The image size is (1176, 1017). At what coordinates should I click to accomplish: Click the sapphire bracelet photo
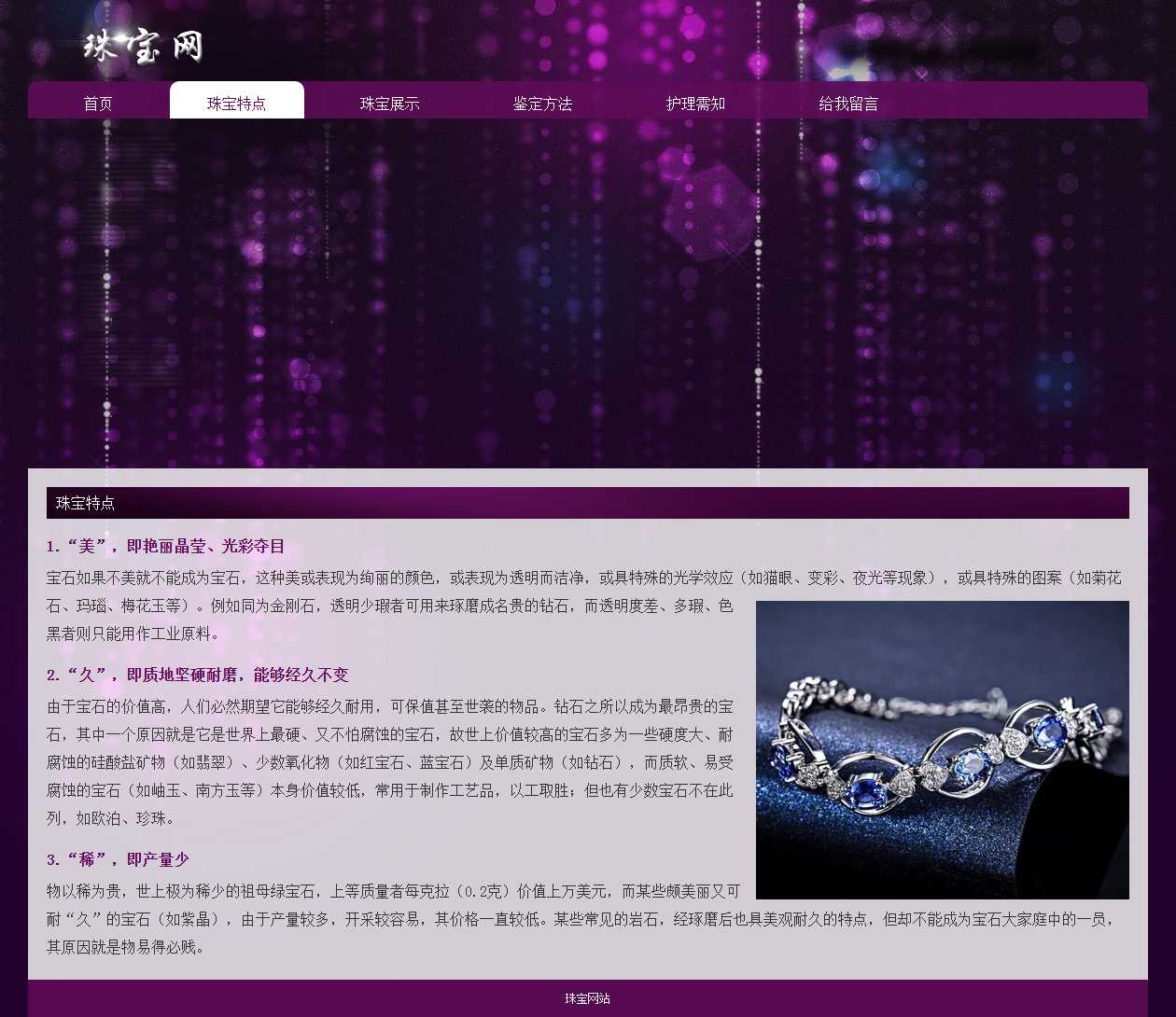(942, 749)
